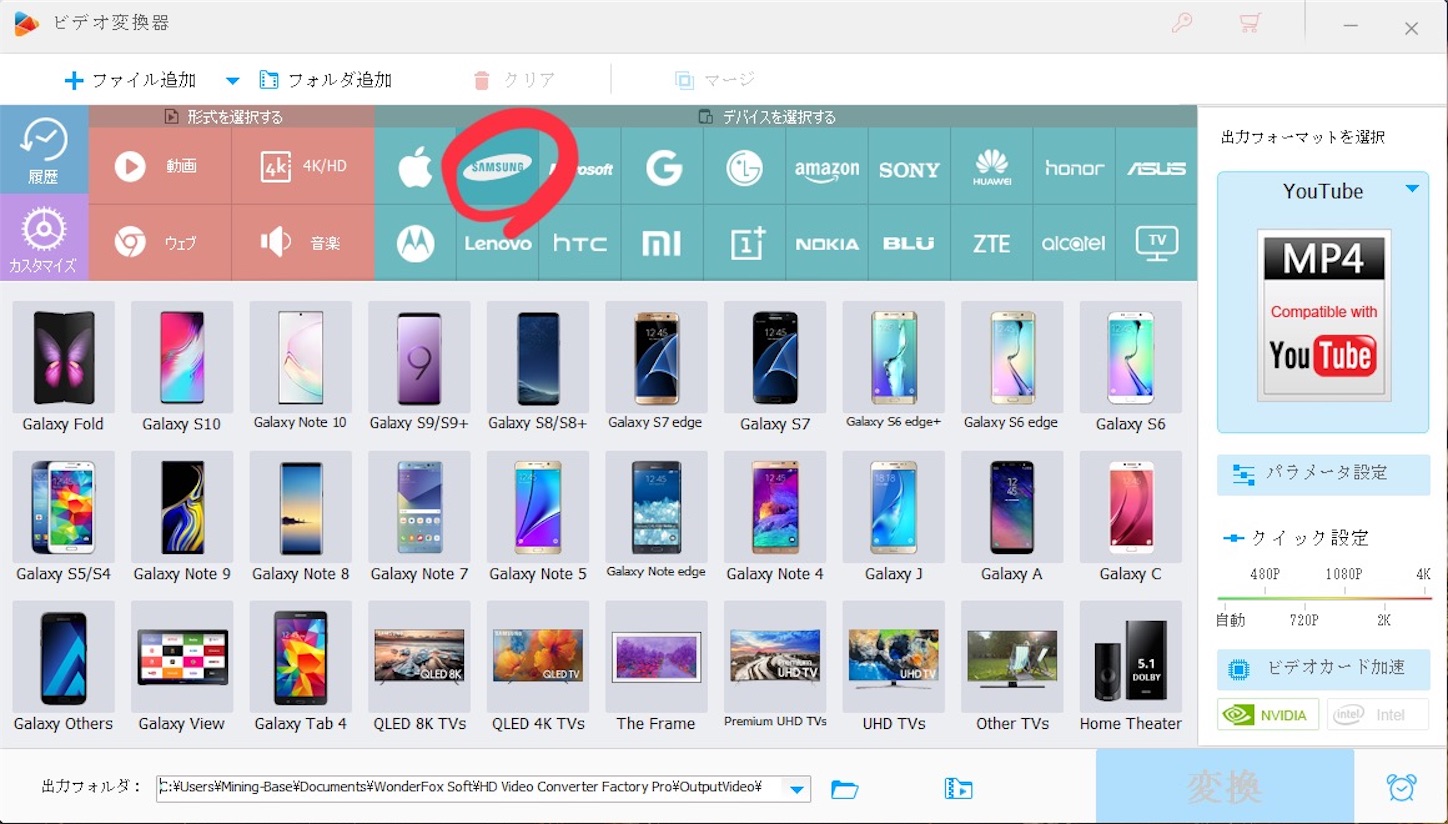Select the NOKIA brand logo
1448x824 pixels.
tap(827, 243)
